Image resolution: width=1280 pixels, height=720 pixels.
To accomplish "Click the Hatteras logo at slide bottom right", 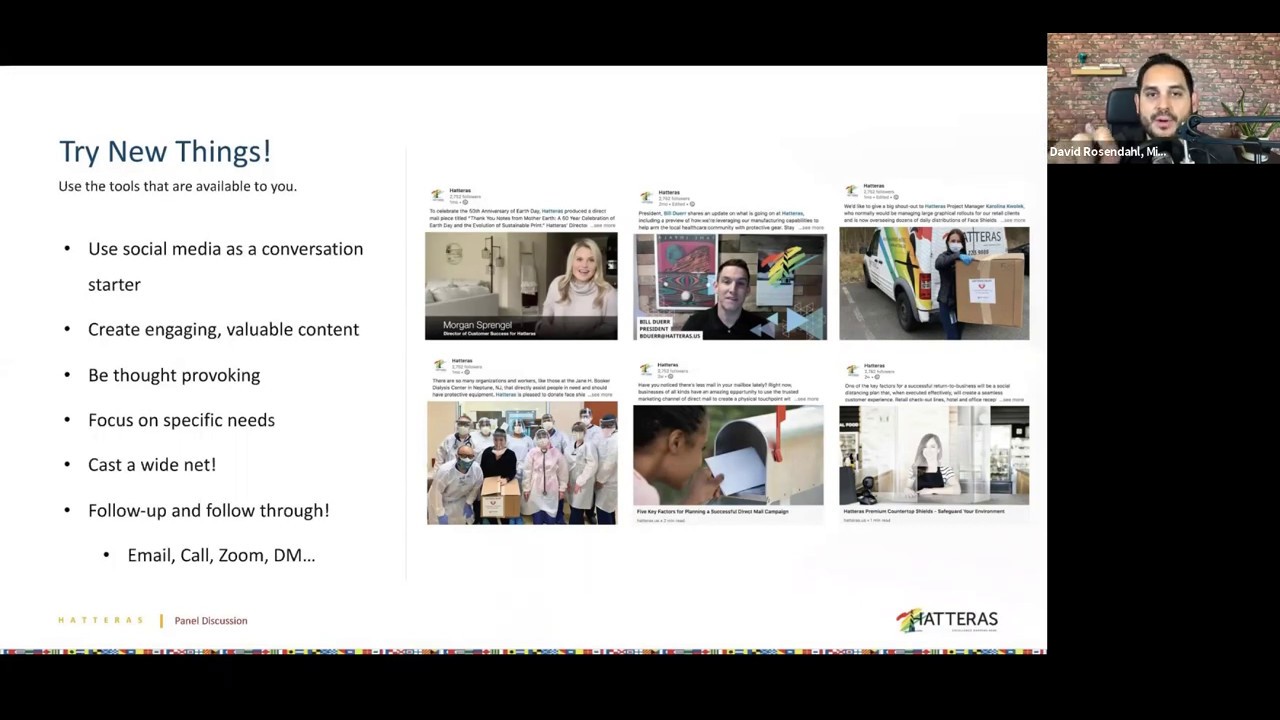I will (x=947, y=620).
